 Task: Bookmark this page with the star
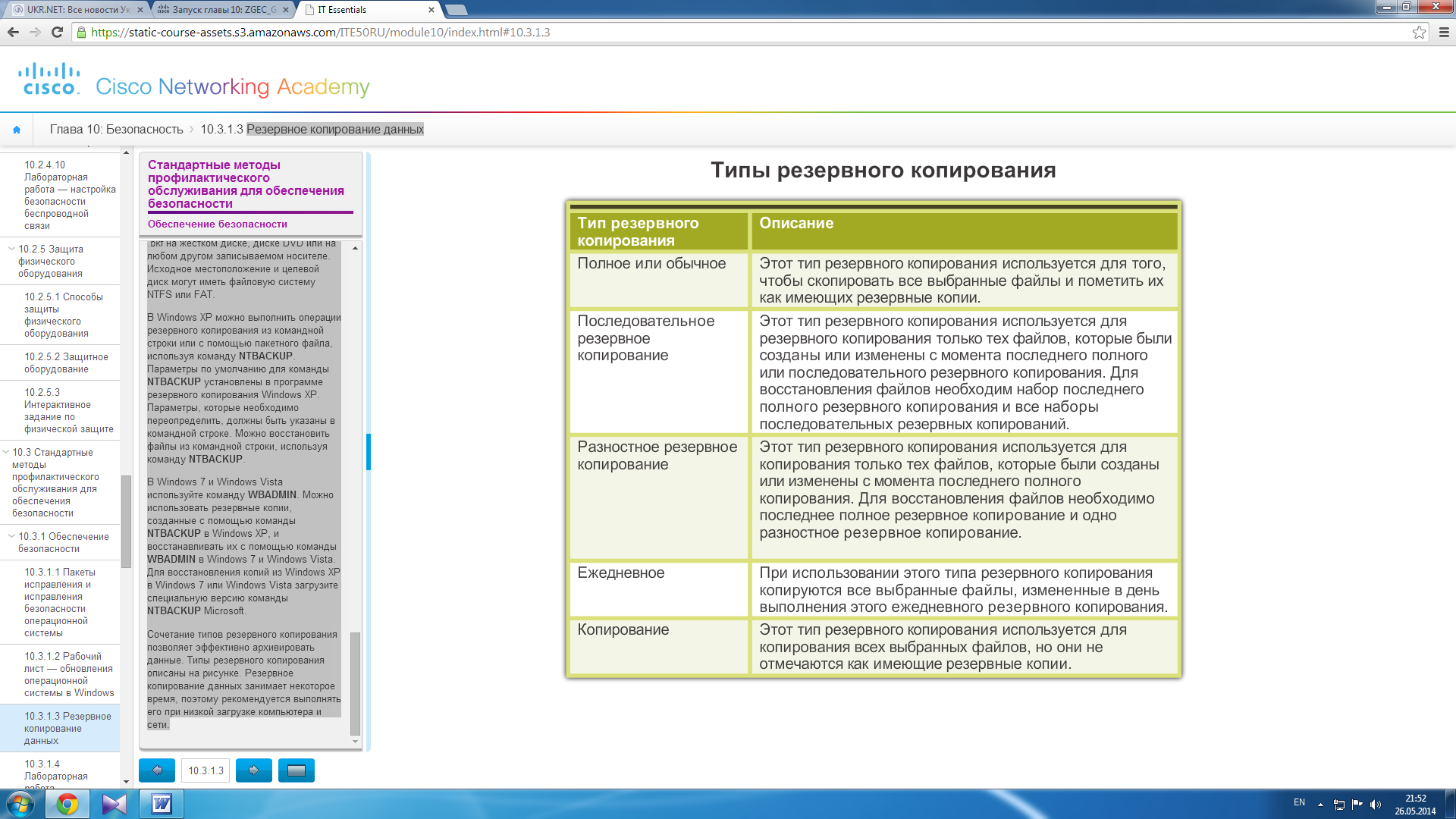(1419, 32)
